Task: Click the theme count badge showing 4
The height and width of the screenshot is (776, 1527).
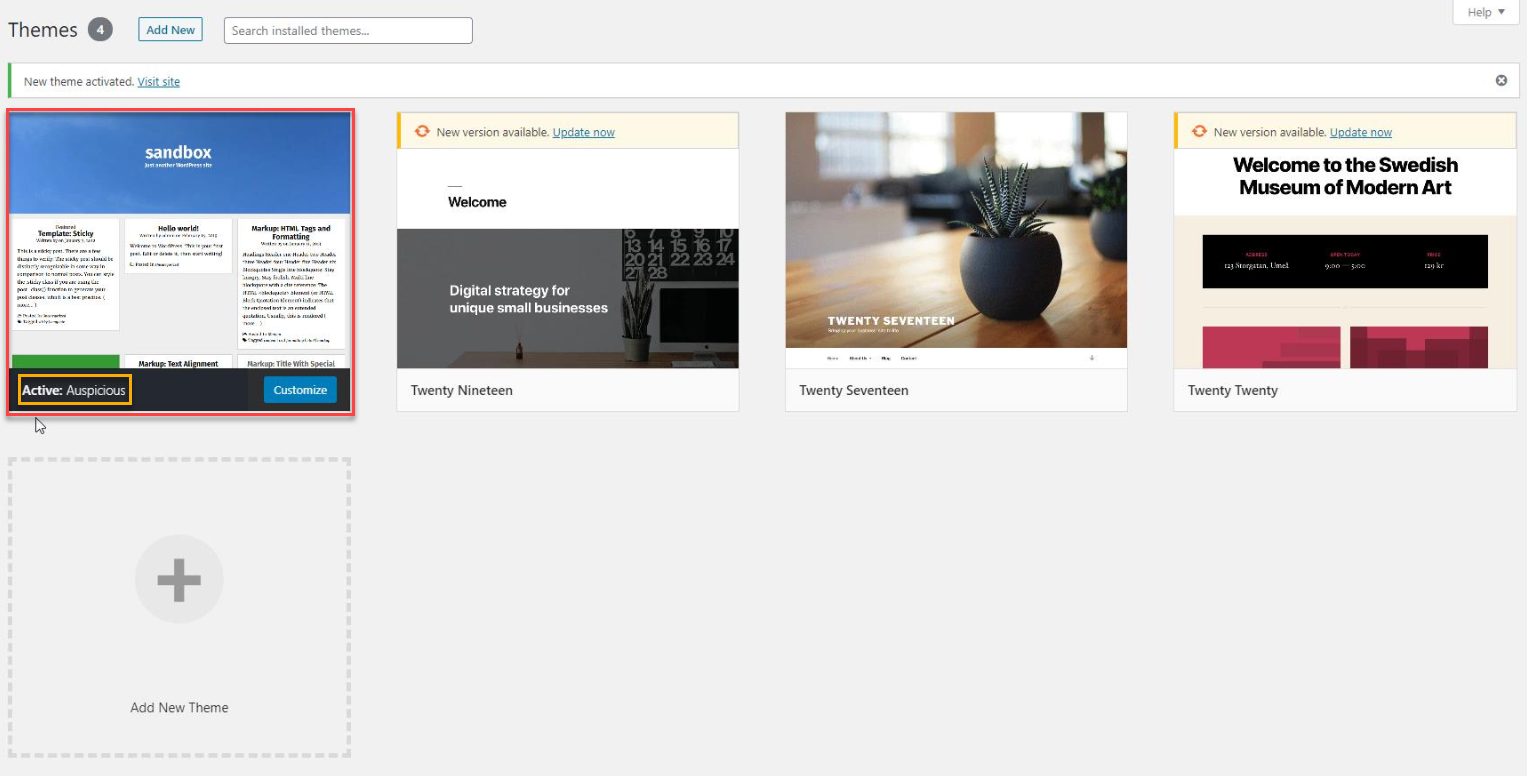Action: tap(100, 30)
